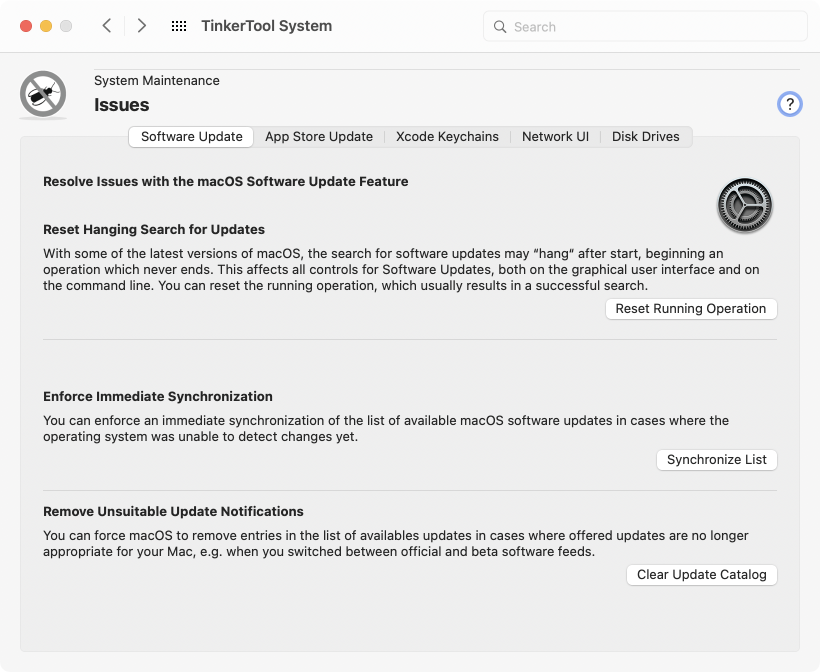Open help with the question mark button

pyautogui.click(x=789, y=104)
